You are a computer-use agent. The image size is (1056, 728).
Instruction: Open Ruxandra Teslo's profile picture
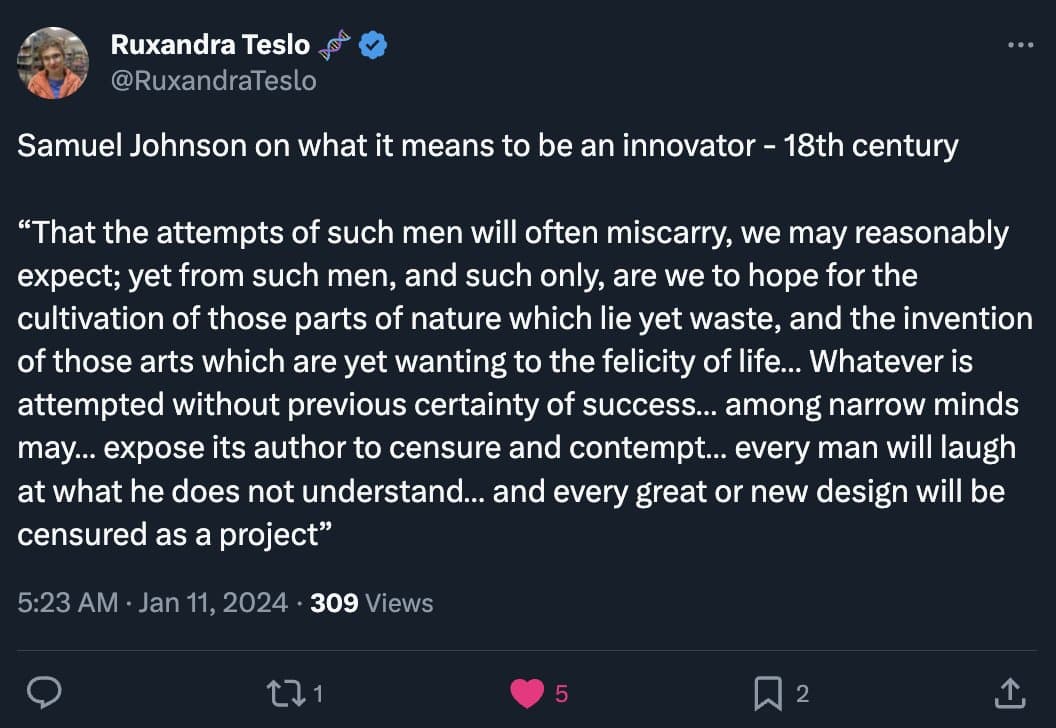(x=53, y=63)
